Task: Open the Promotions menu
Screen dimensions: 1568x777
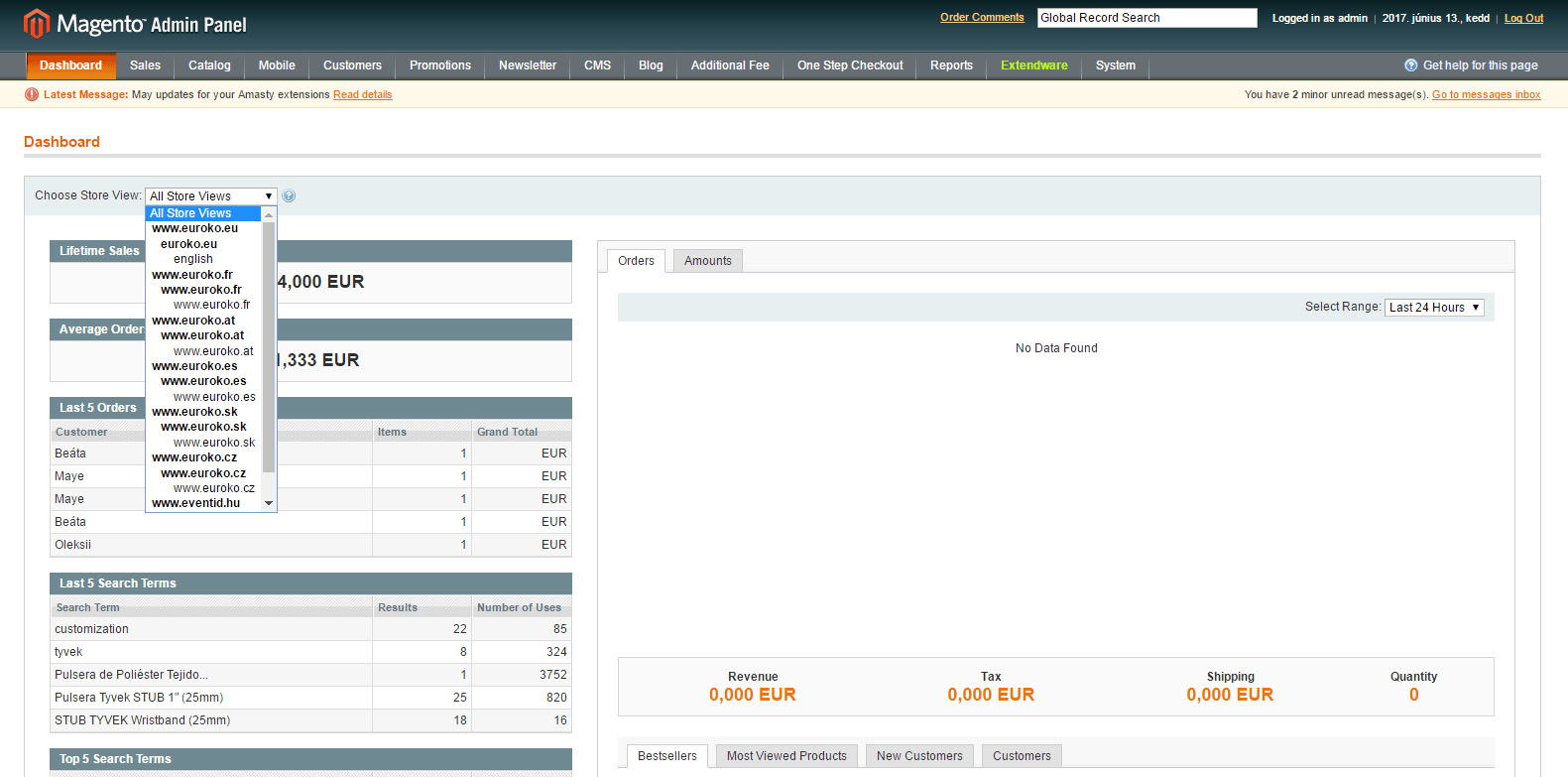Action: coord(440,65)
